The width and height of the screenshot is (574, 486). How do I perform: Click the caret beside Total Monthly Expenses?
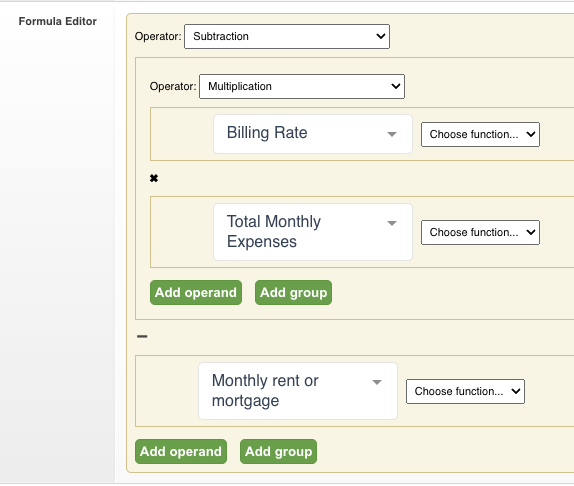[392, 223]
